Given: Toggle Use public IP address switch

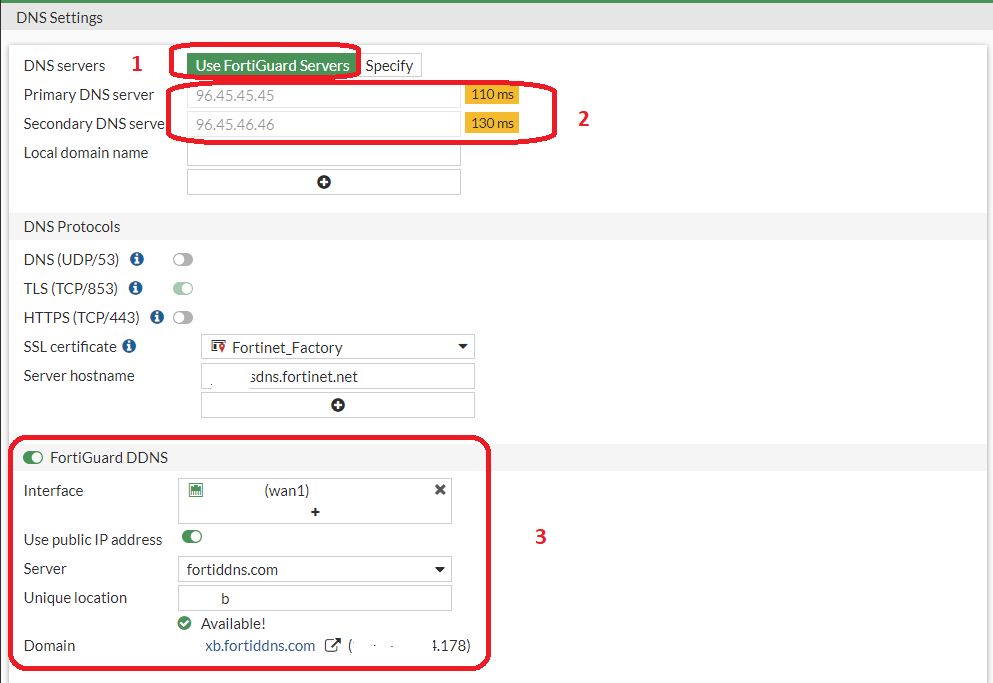Looking at the screenshot, I should click(192, 537).
